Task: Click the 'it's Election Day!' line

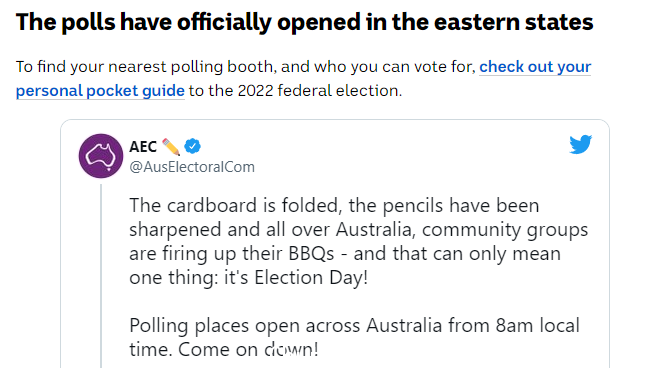Action: click(296, 278)
